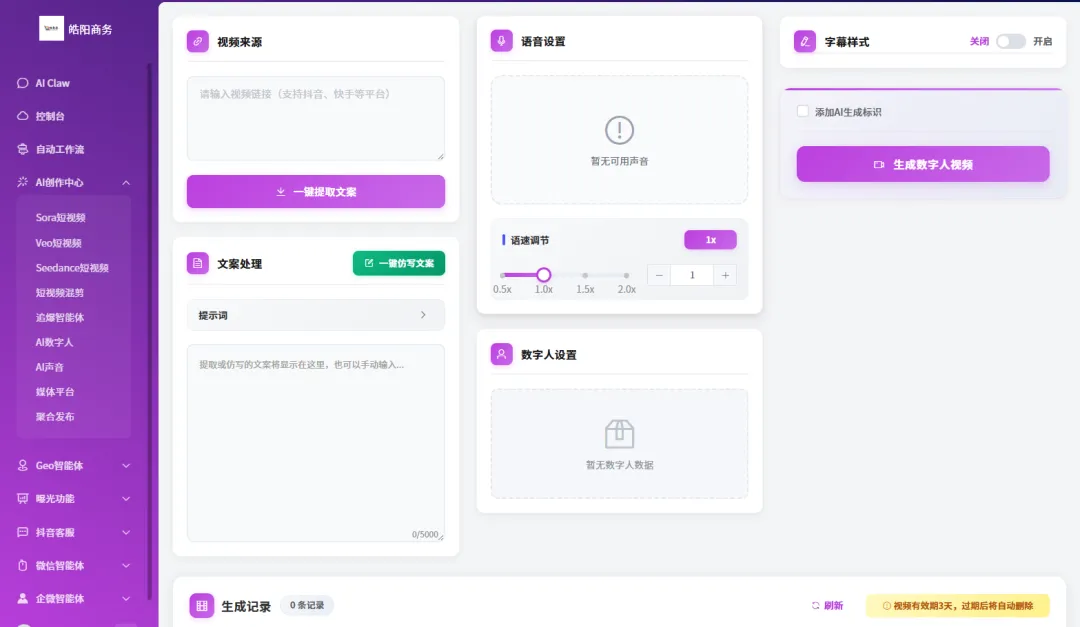This screenshot has height=627, width=1080.
Task: Click the 自动工作流 sidebar icon
Action: click(21, 148)
